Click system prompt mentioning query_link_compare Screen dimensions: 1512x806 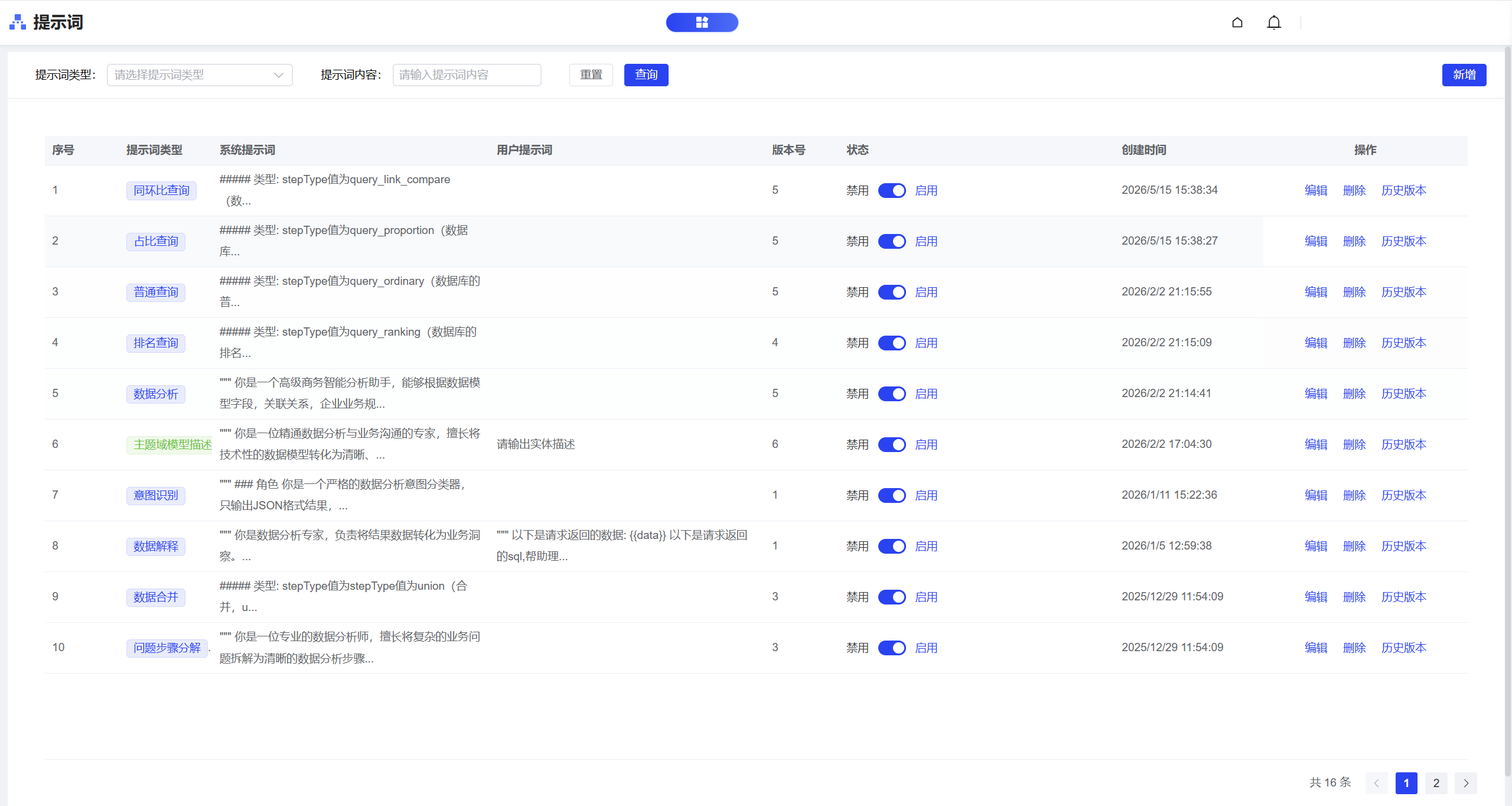(x=335, y=190)
